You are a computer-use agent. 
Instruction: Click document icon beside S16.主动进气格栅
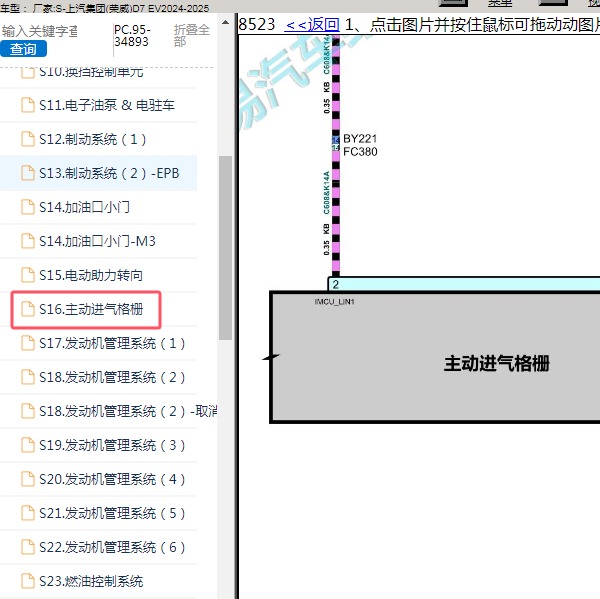tap(28, 309)
